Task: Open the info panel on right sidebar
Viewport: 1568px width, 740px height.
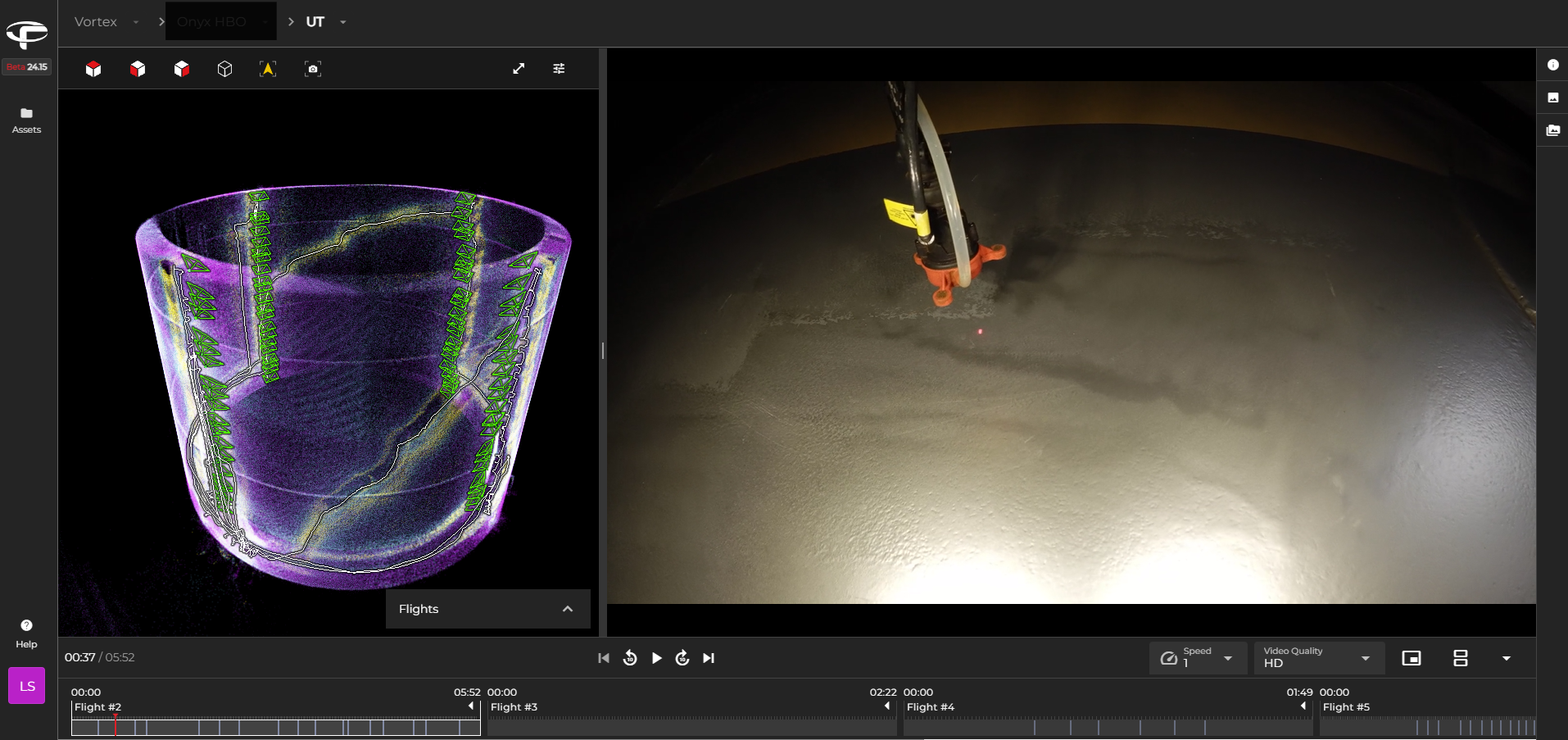Action: tap(1552, 65)
